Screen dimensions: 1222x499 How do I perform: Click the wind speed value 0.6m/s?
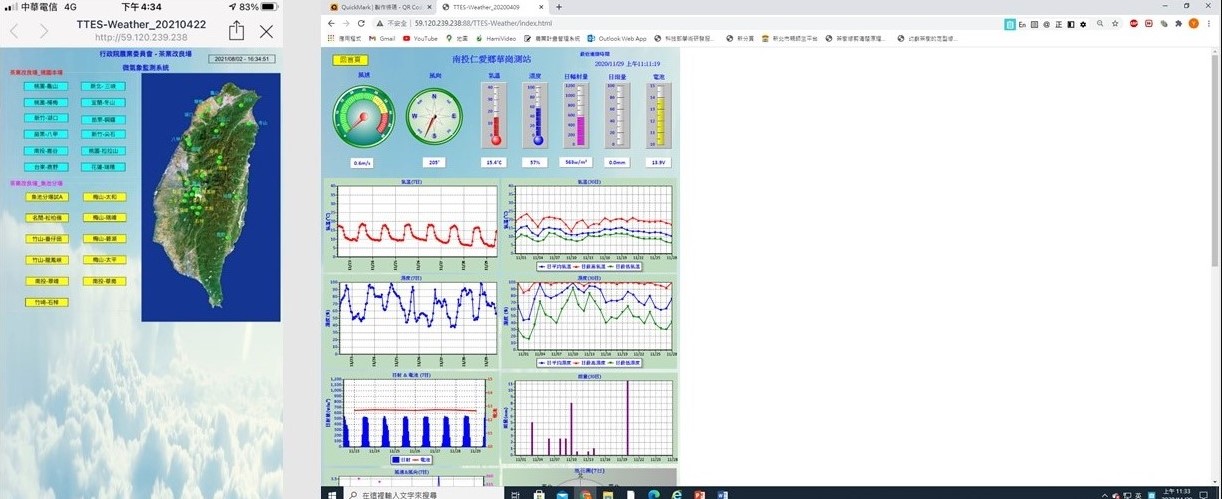[x=362, y=161]
